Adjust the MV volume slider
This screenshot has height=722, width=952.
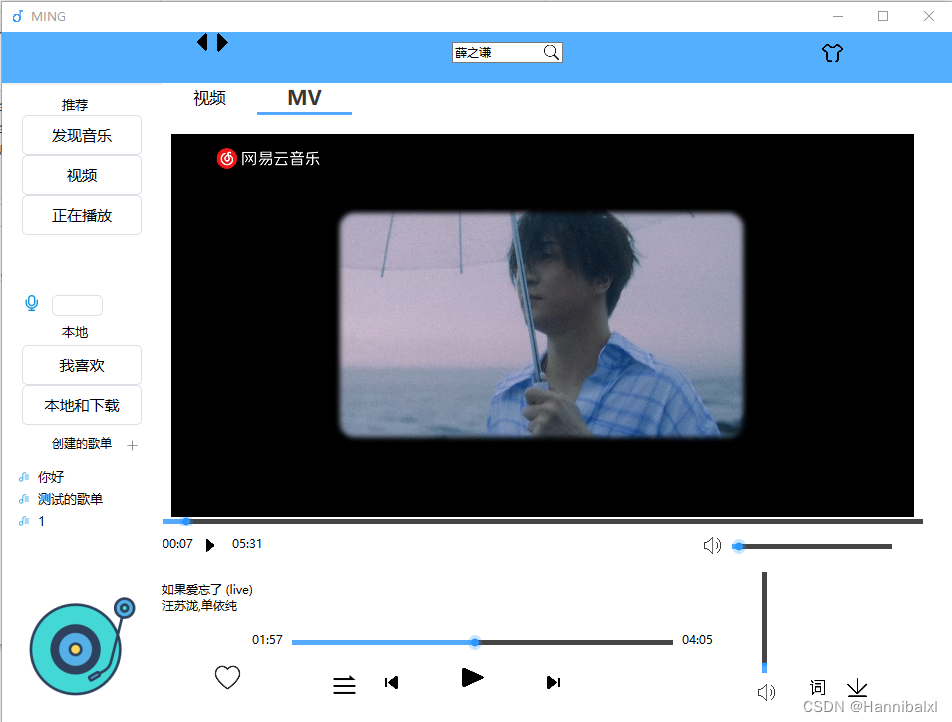pos(812,547)
